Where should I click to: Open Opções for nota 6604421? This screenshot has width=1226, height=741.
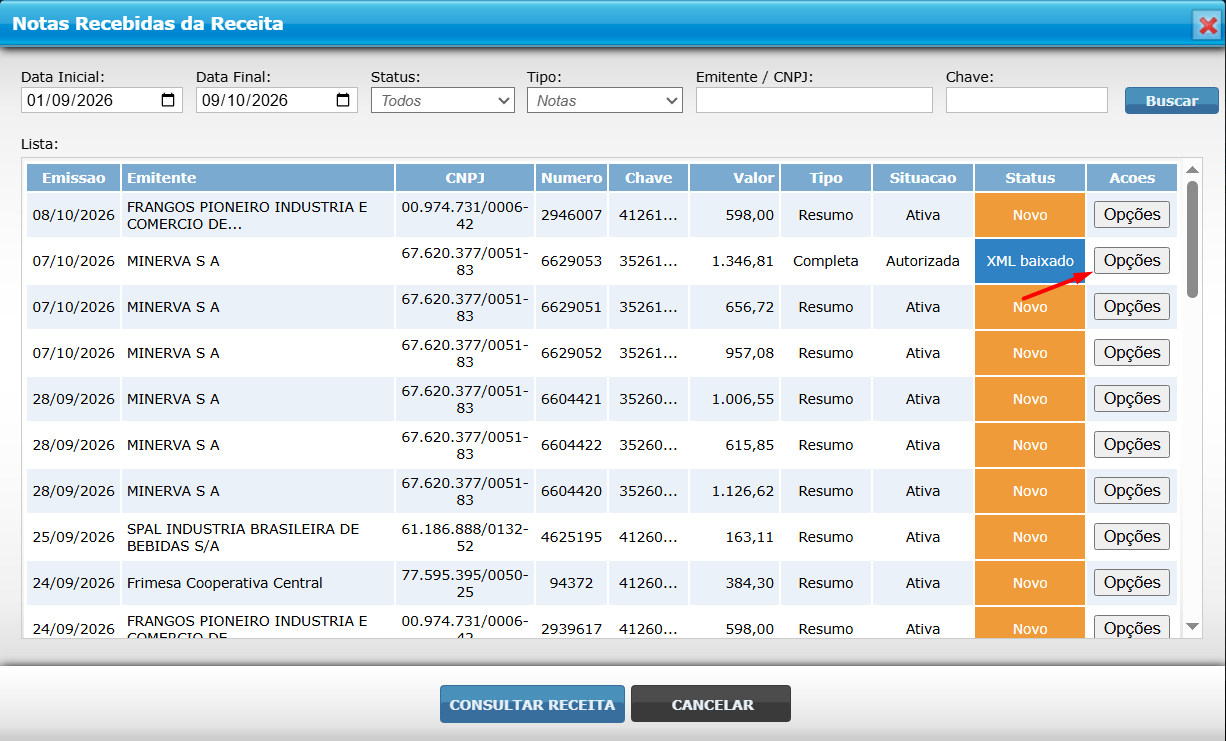point(1132,399)
